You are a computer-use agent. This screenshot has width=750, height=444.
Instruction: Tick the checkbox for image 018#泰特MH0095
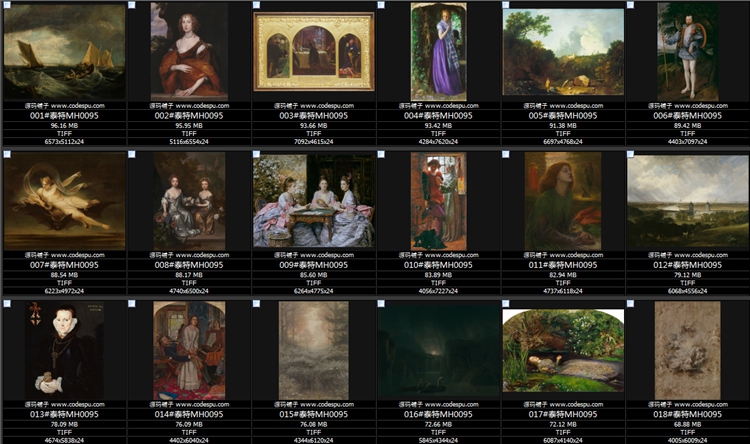click(630, 303)
